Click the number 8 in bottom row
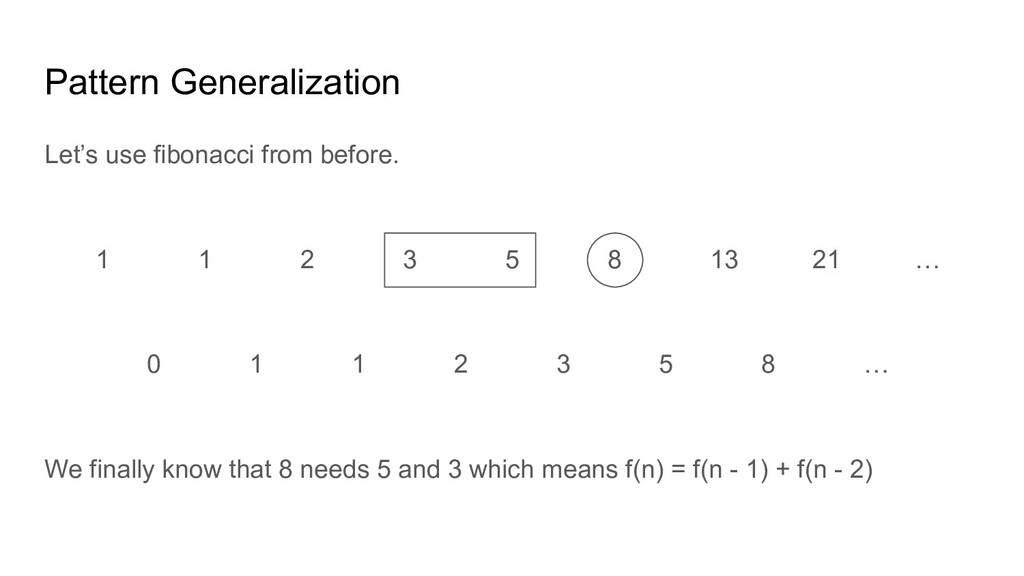Screen dimensions: 1024x576 768,364
